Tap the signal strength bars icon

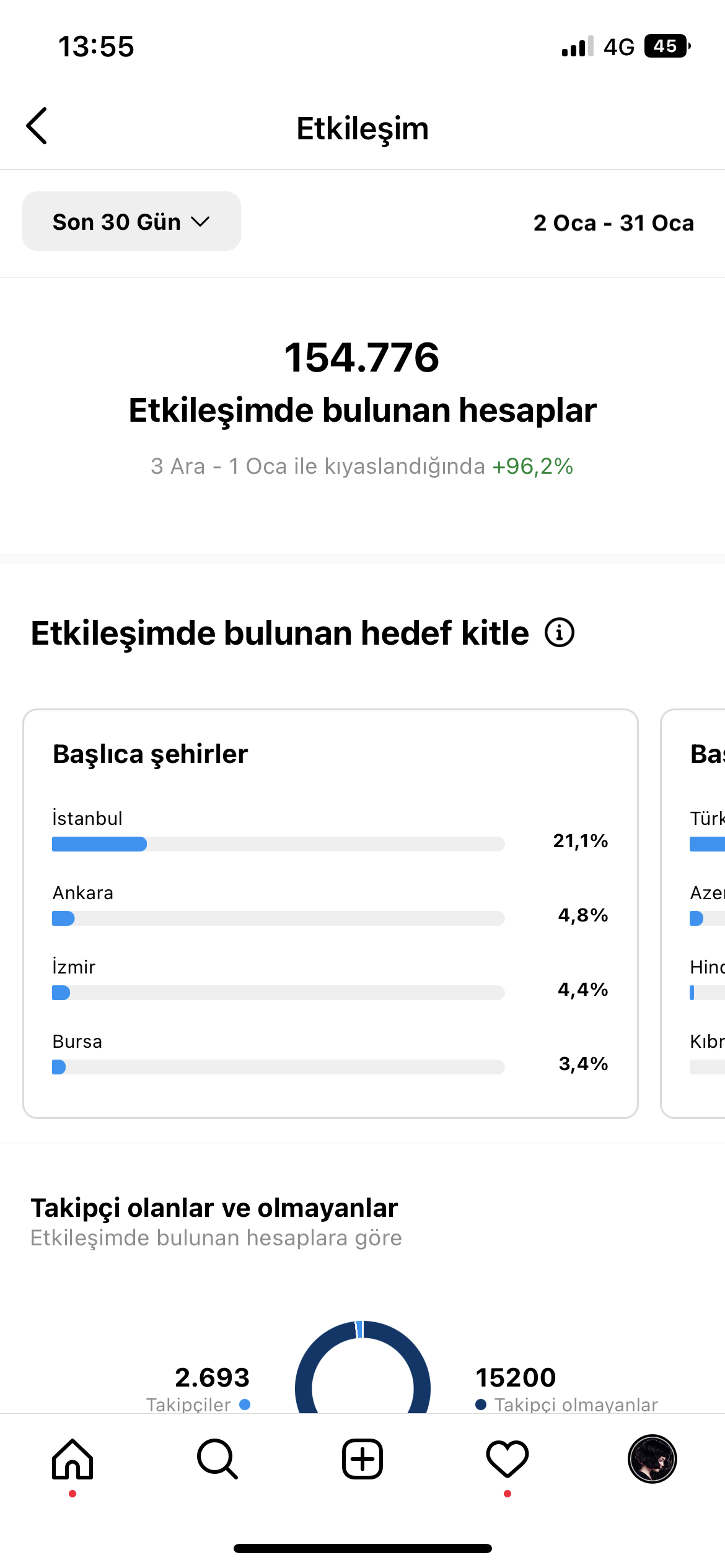pos(578,46)
